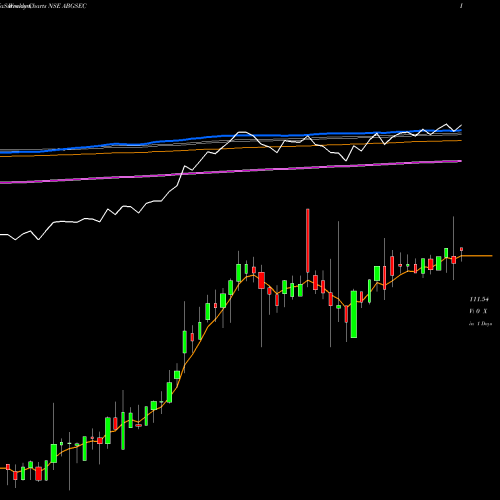Select the tall red candlestick with highest wick

(x=308, y=241)
